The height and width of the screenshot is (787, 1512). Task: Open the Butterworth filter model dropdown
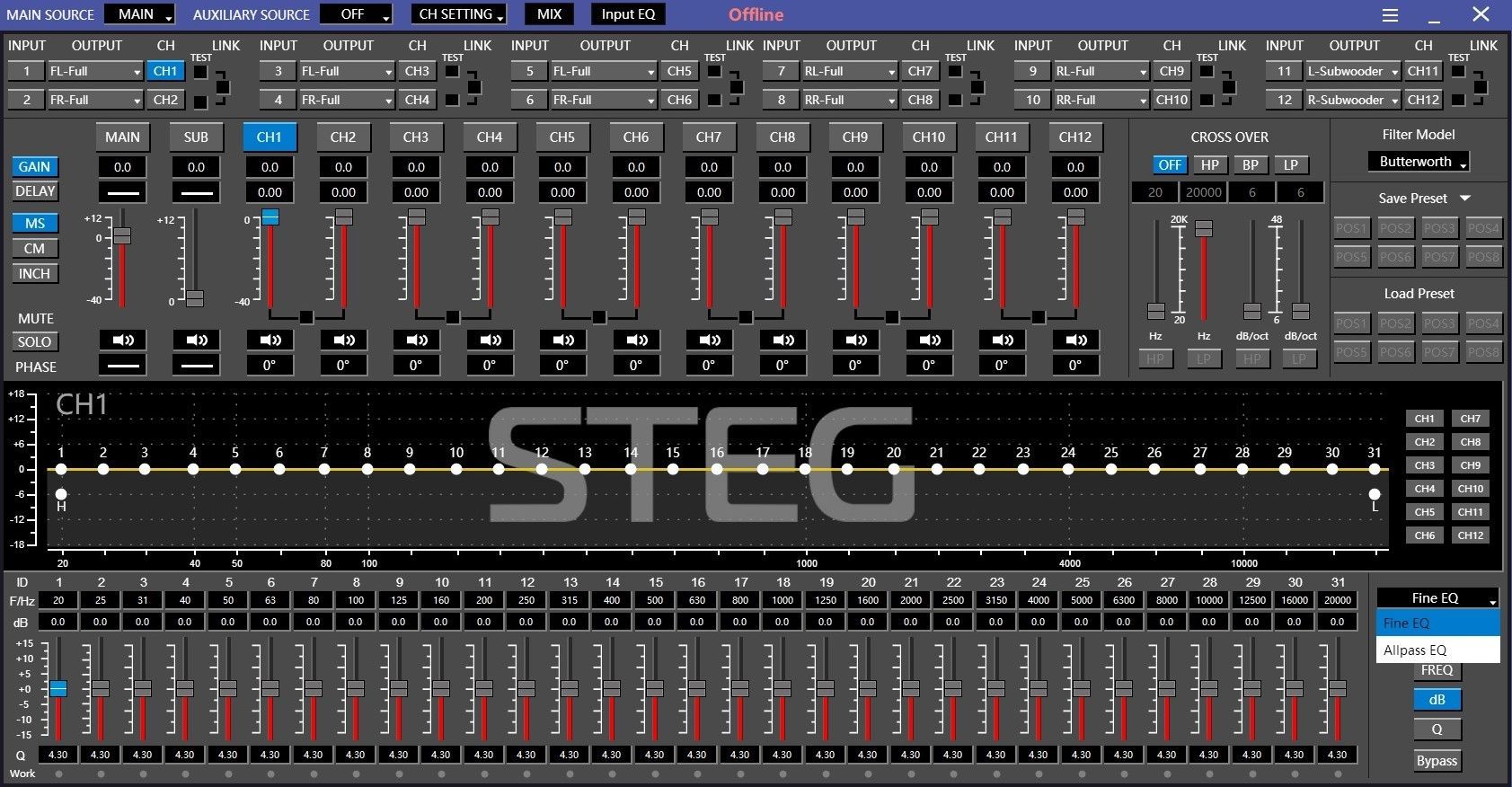1418,162
